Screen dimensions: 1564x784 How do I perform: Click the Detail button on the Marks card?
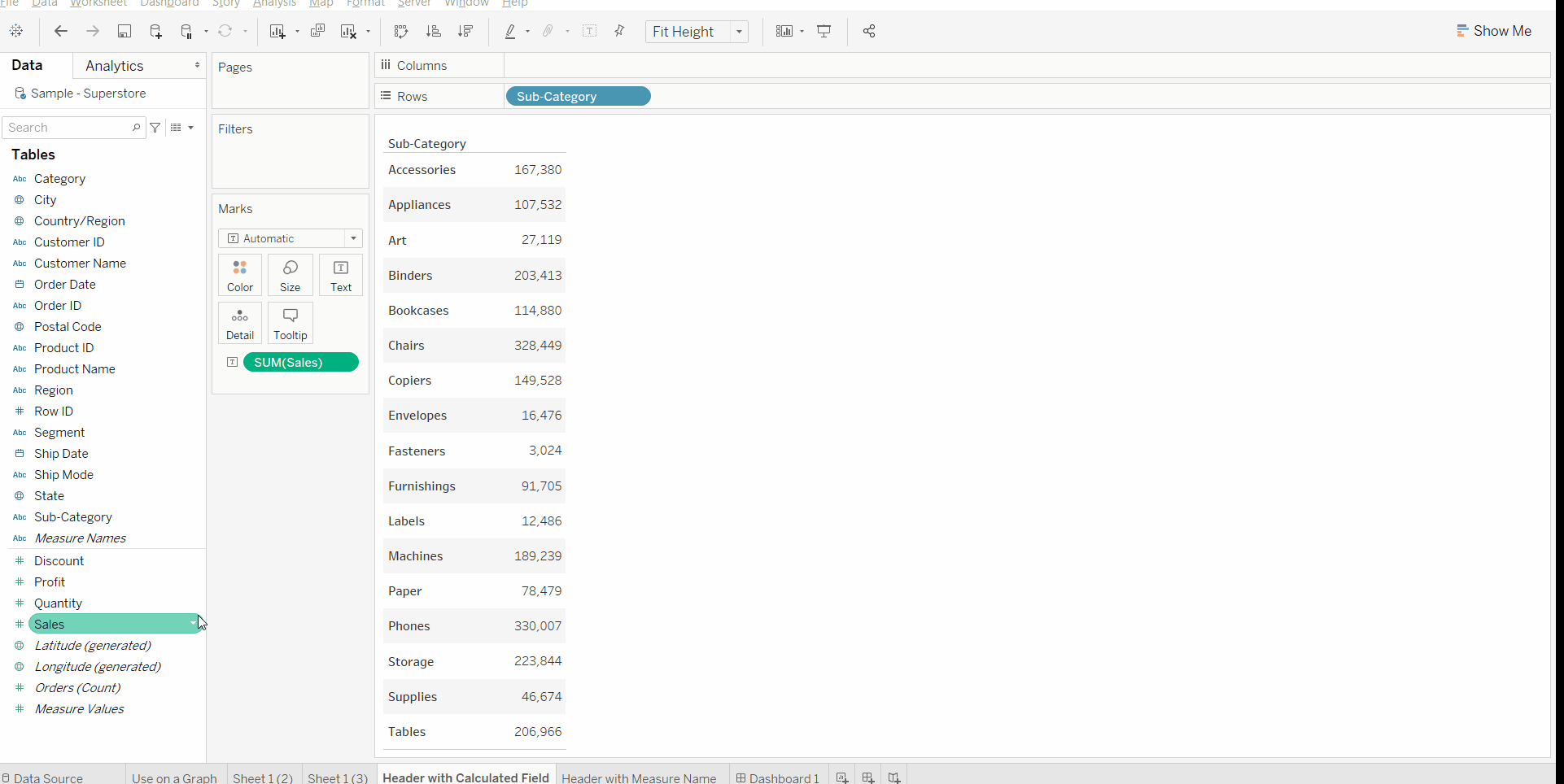tap(240, 323)
